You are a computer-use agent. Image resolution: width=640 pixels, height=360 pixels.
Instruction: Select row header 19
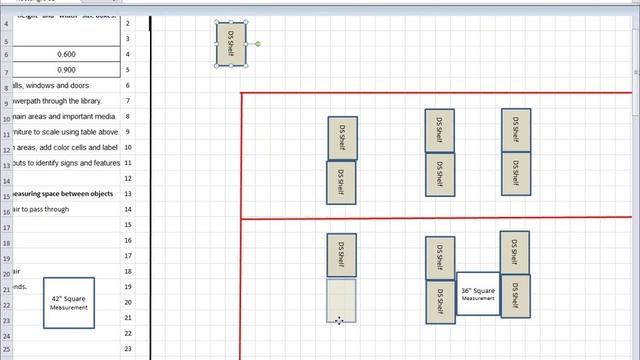6,258
